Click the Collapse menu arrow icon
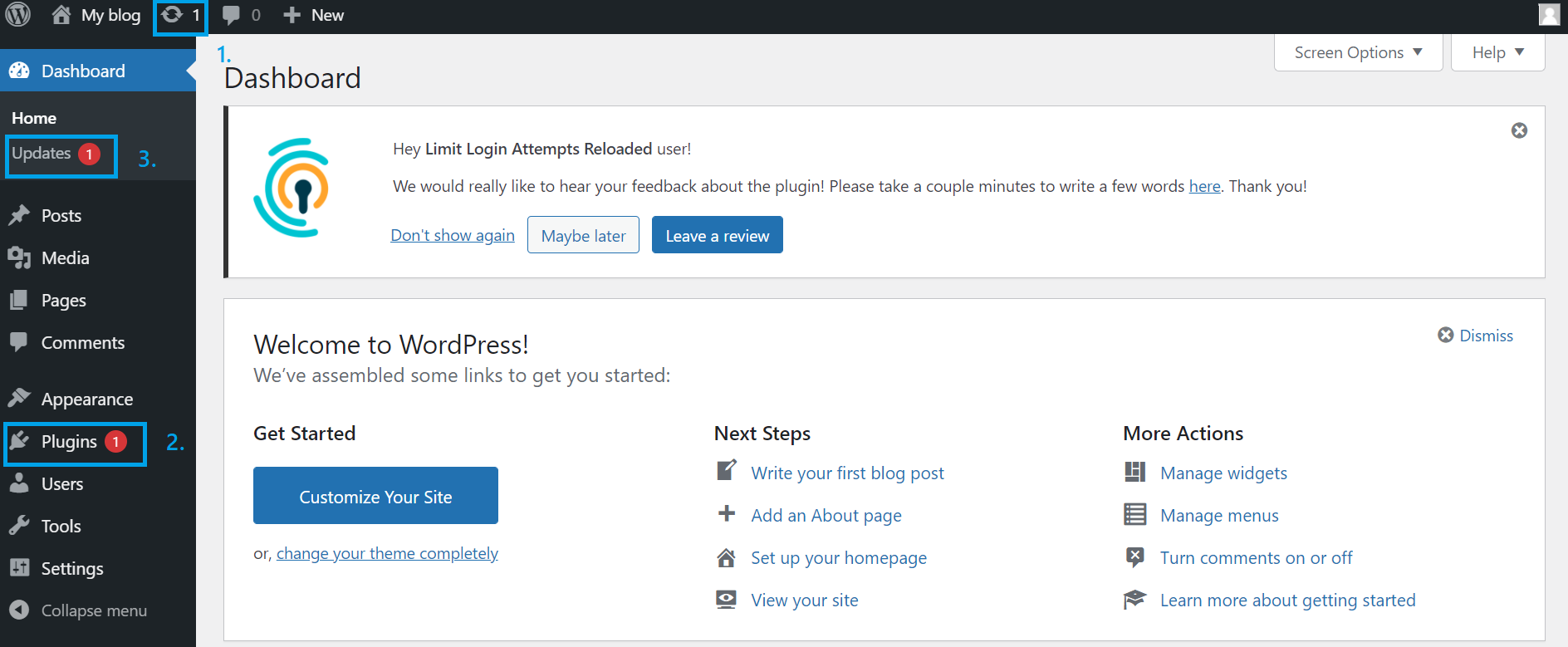Image resolution: width=1568 pixels, height=647 pixels. pos(19,610)
